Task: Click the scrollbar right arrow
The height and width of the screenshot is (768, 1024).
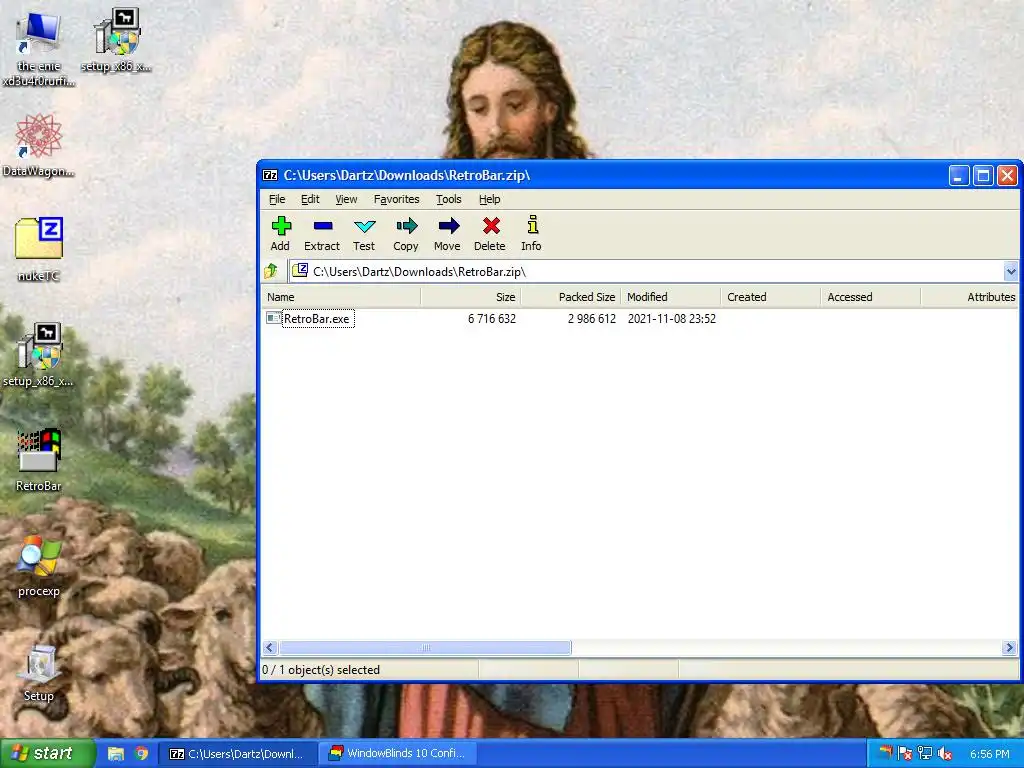Action: pos(1009,648)
